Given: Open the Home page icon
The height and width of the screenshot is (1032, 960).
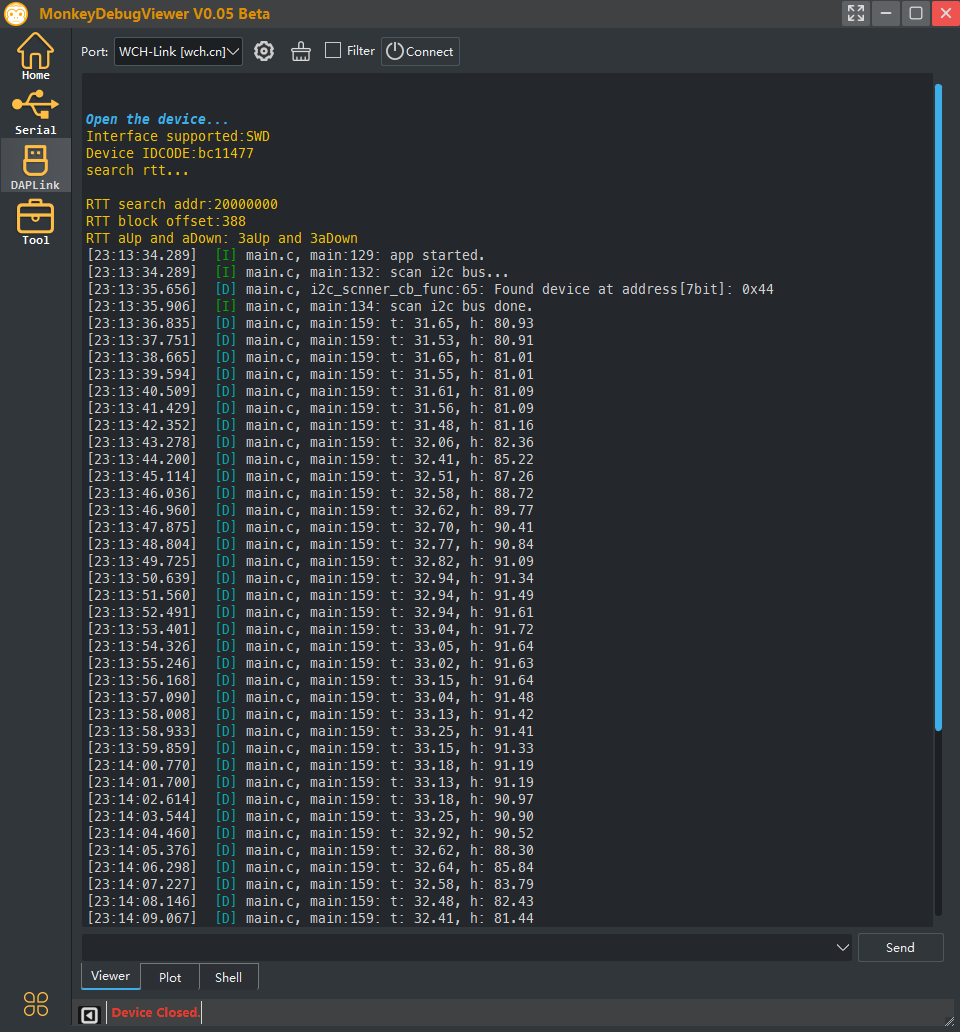Looking at the screenshot, I should (35, 56).
